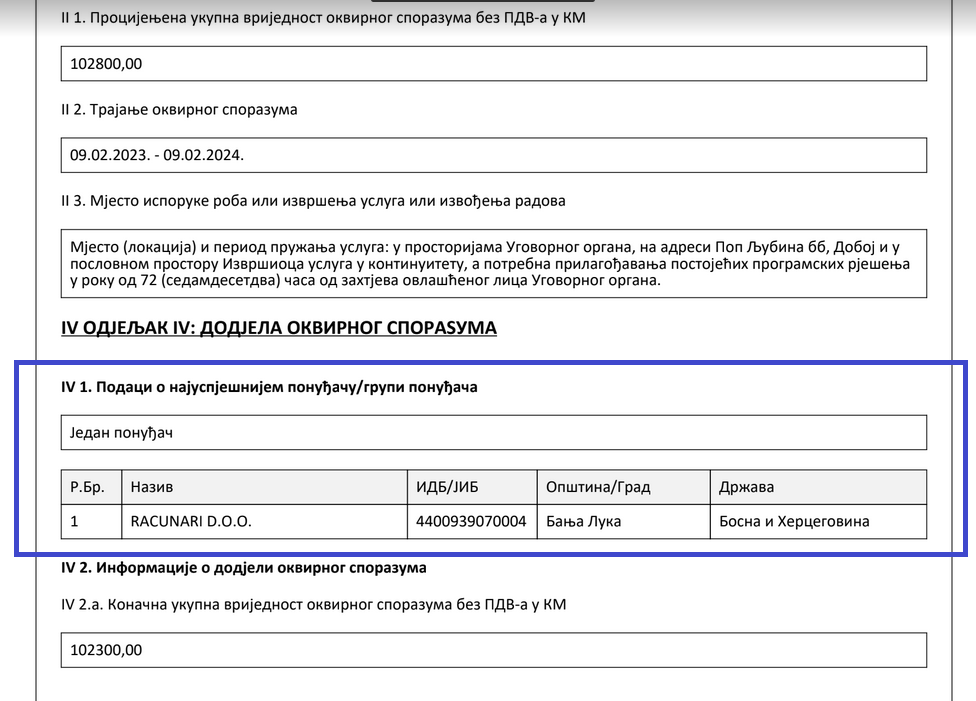
Task: Click the 'Назив' column header
Action: point(265,487)
